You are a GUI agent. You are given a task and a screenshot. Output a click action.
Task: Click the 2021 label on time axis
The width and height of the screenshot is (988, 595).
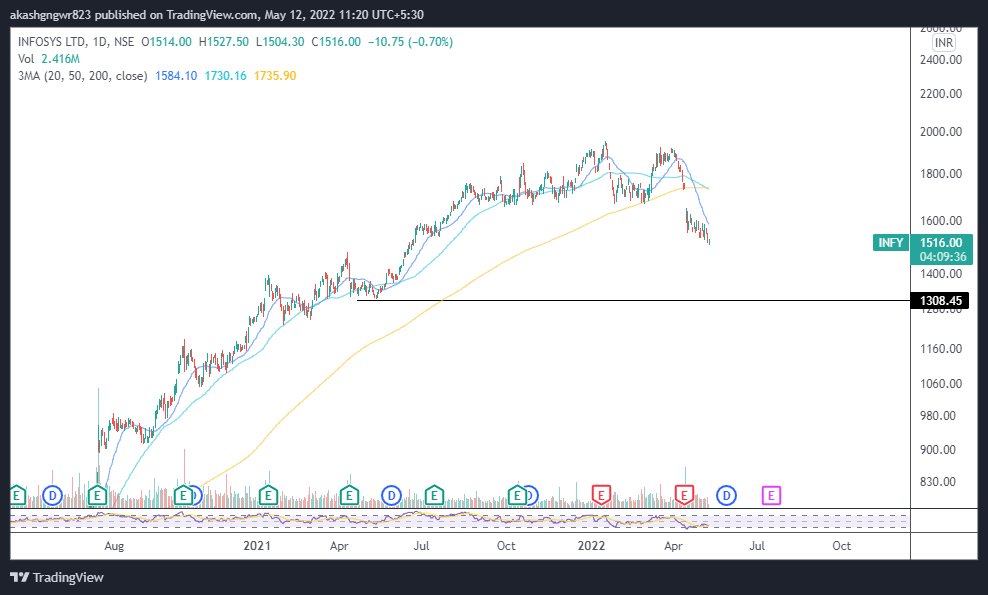pyautogui.click(x=256, y=546)
